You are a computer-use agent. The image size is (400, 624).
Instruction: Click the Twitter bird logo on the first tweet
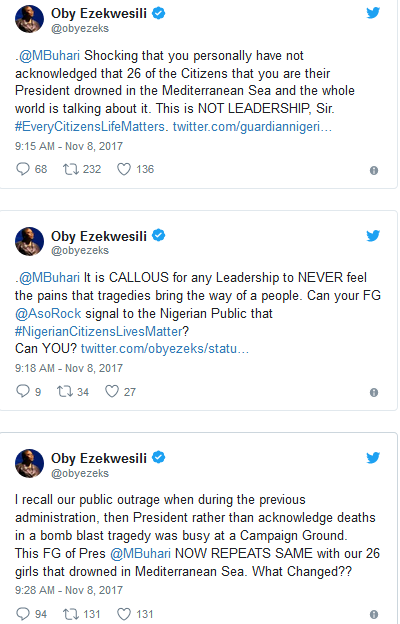click(x=373, y=13)
